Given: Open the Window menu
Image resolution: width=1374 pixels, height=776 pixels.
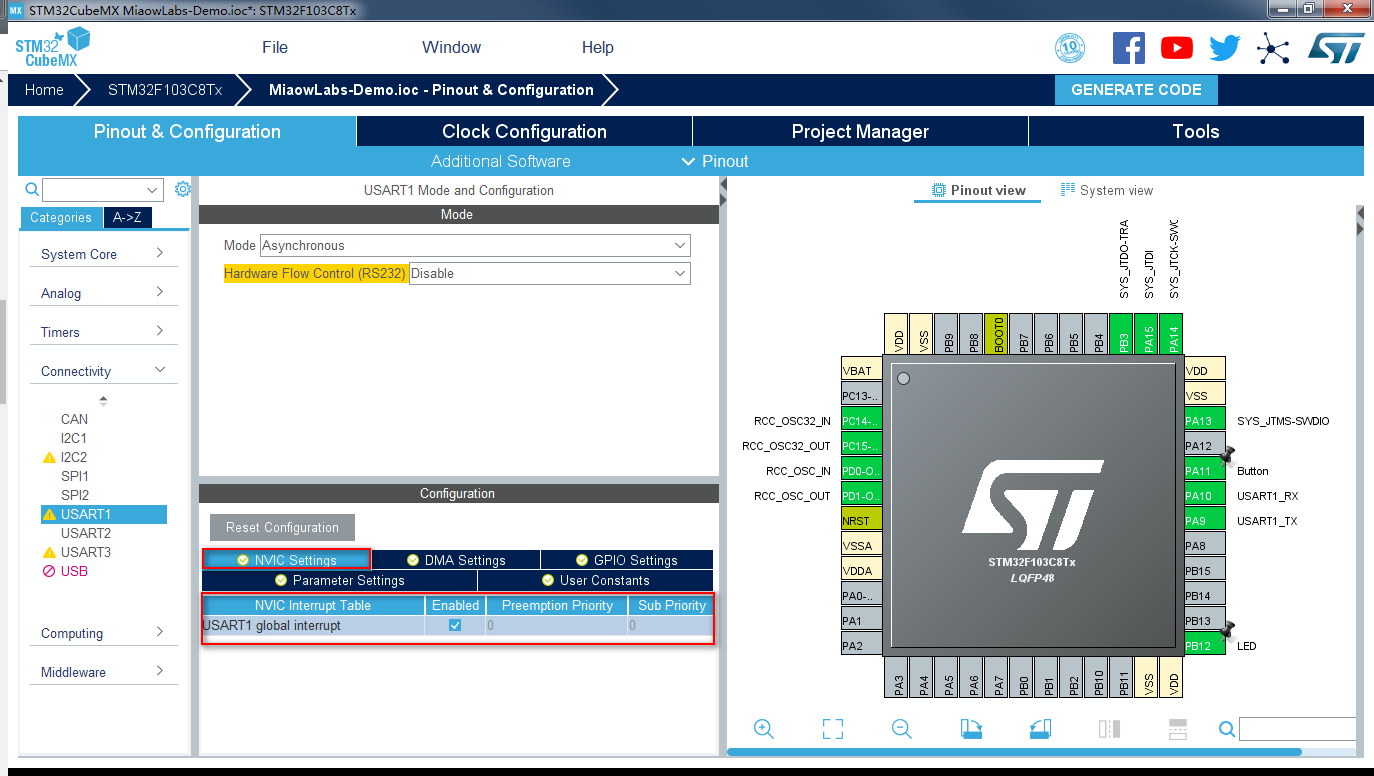Looking at the screenshot, I should (x=451, y=47).
